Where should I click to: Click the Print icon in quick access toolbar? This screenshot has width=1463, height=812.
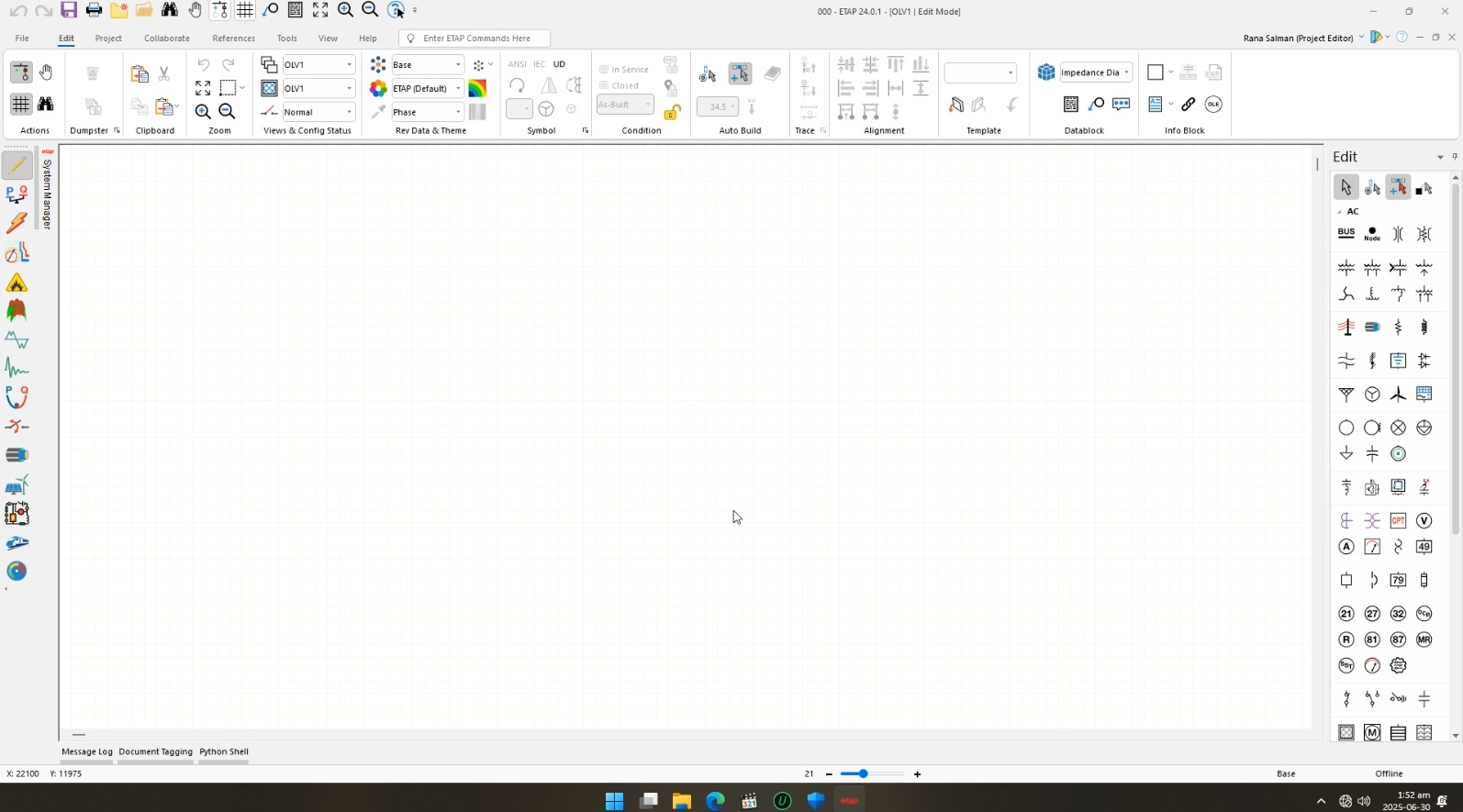[94, 10]
